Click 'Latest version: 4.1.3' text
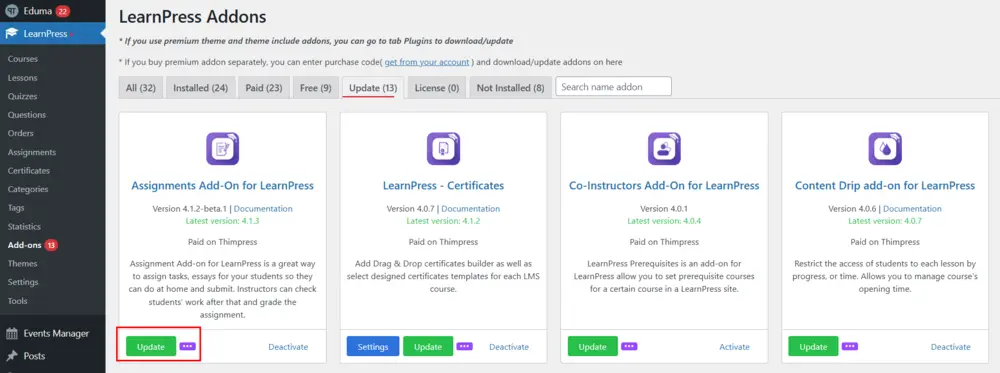 [x=223, y=221]
